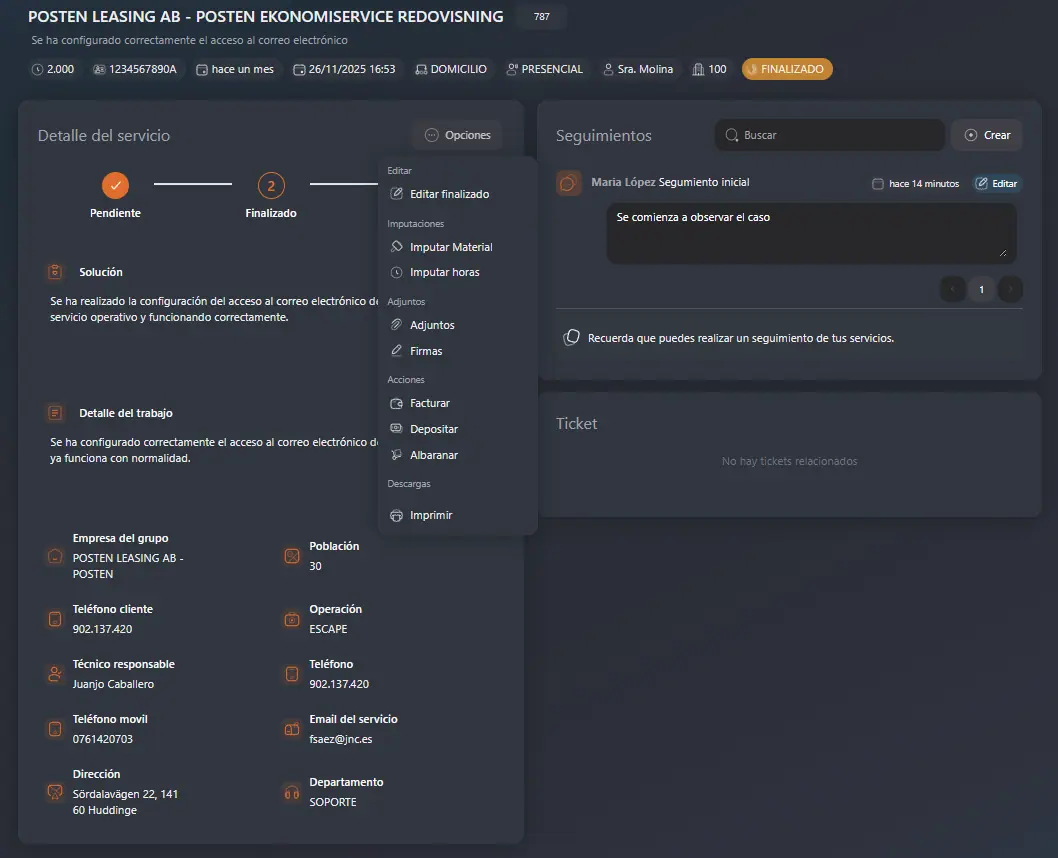Click the Pendiente step checkmark circle
Viewport: 1058px width, 858px height.
[115, 185]
